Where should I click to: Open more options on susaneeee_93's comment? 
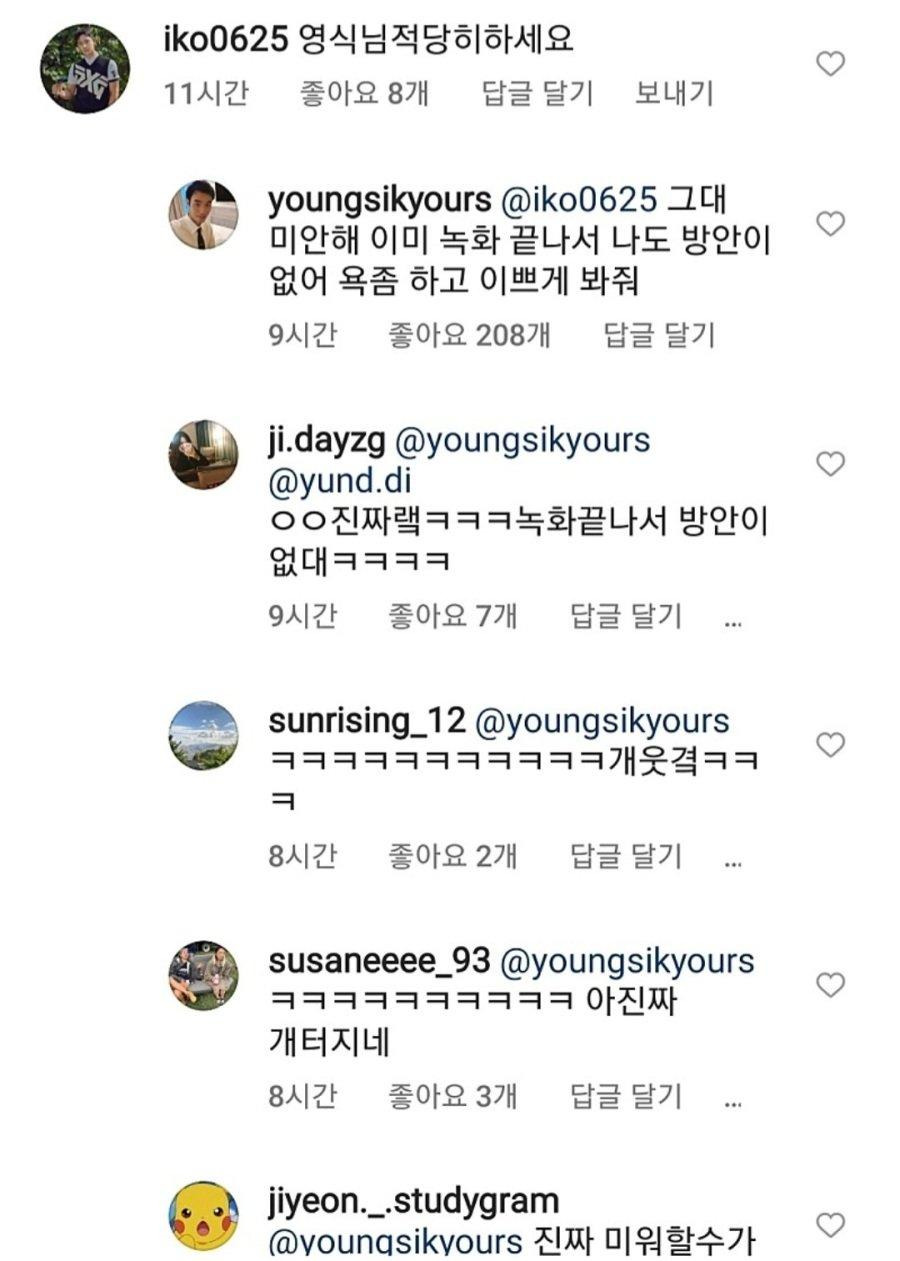pyautogui.click(x=732, y=1100)
